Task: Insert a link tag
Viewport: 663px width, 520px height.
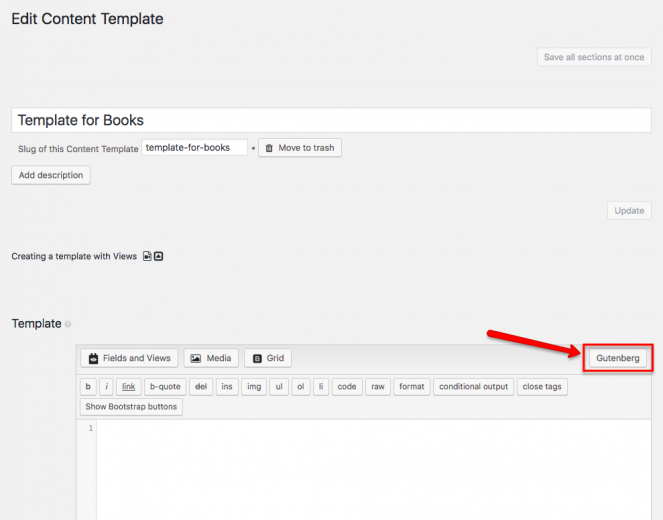Action: click(129, 386)
